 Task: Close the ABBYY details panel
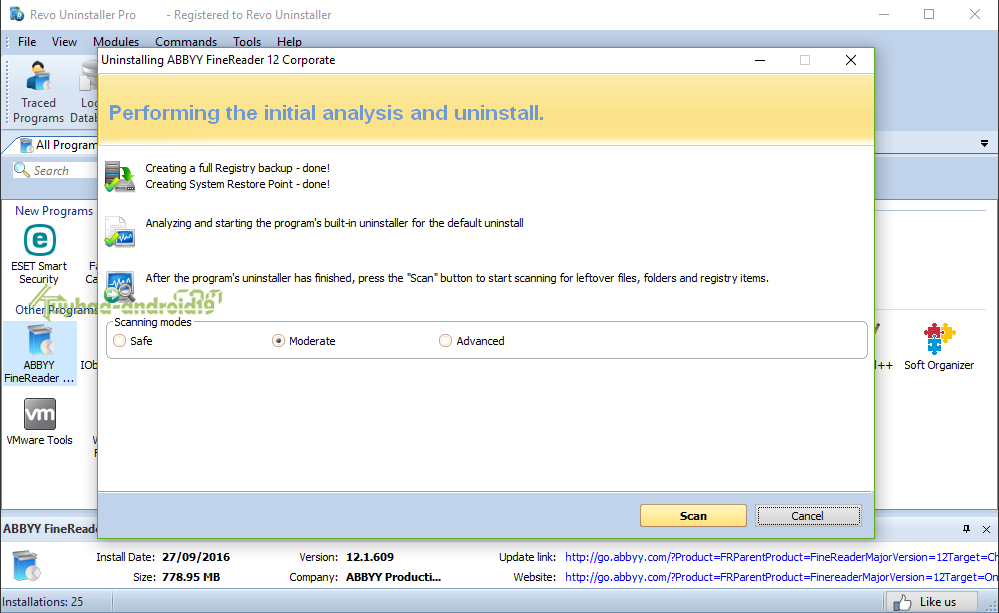[986, 529]
